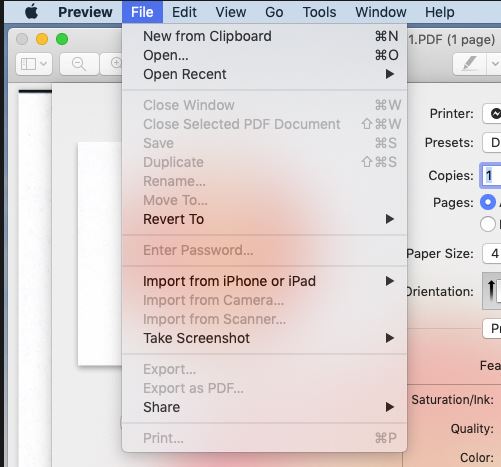
Task: Open the dropdown below Orientation
Action: [x=492, y=329]
